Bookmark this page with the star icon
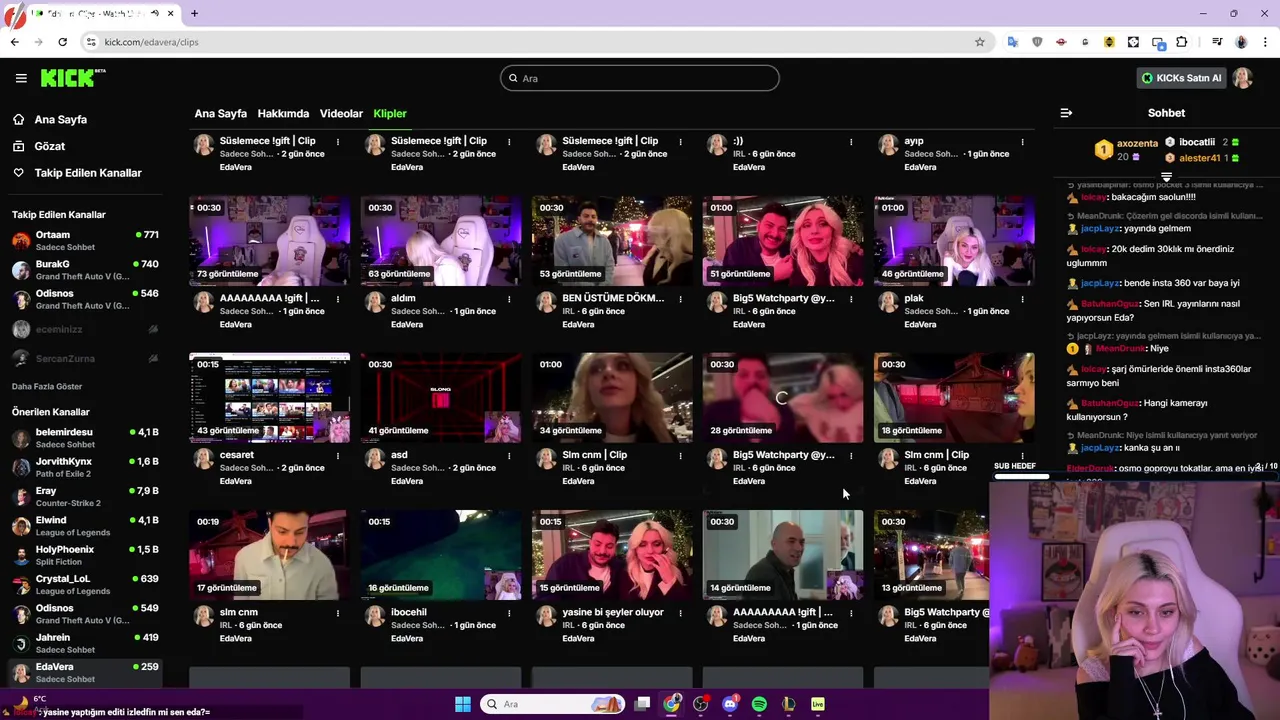Image resolution: width=1280 pixels, height=720 pixels. point(980,42)
